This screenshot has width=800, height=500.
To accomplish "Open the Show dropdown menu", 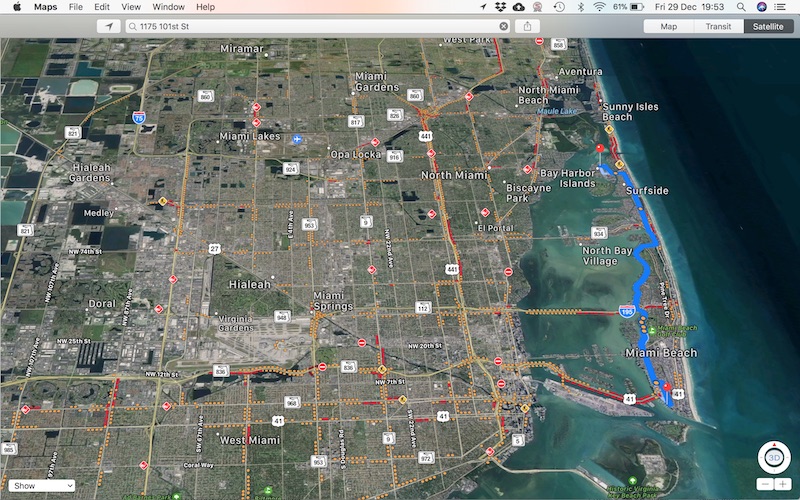I will [x=42, y=485].
